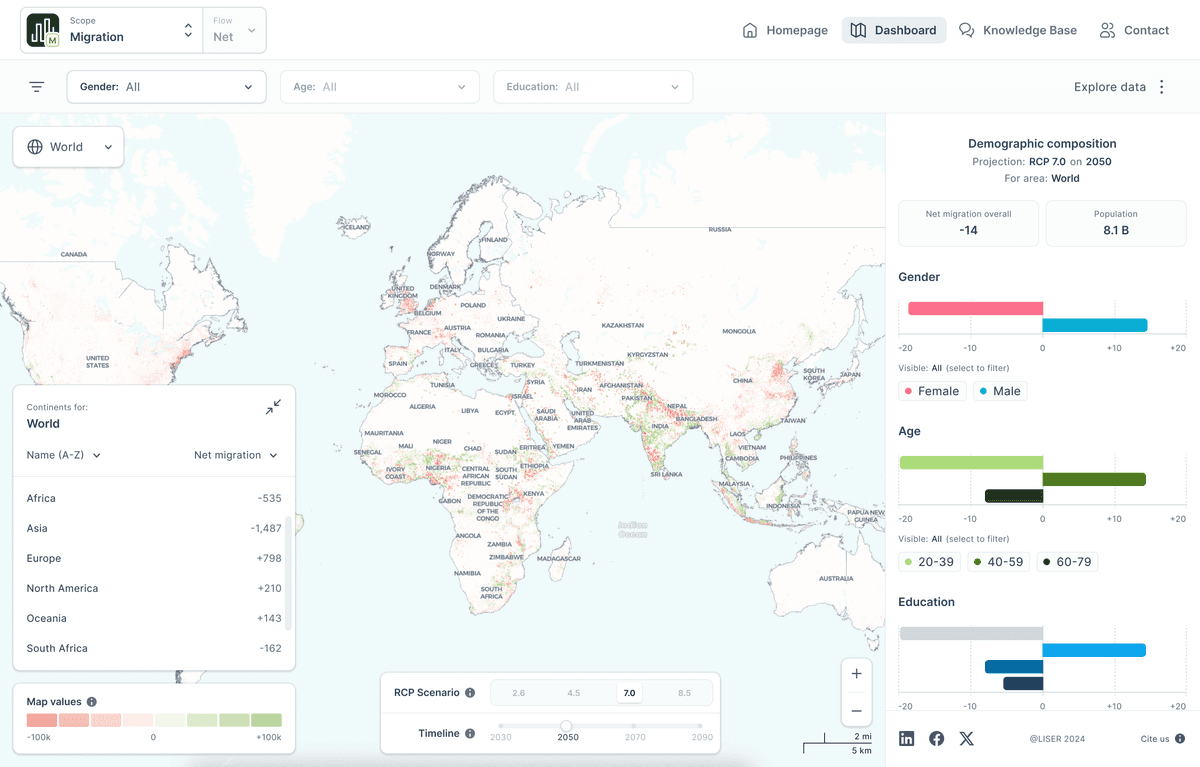Click Timeline info icon
Image resolution: width=1200 pixels, height=767 pixels.
[470, 733]
